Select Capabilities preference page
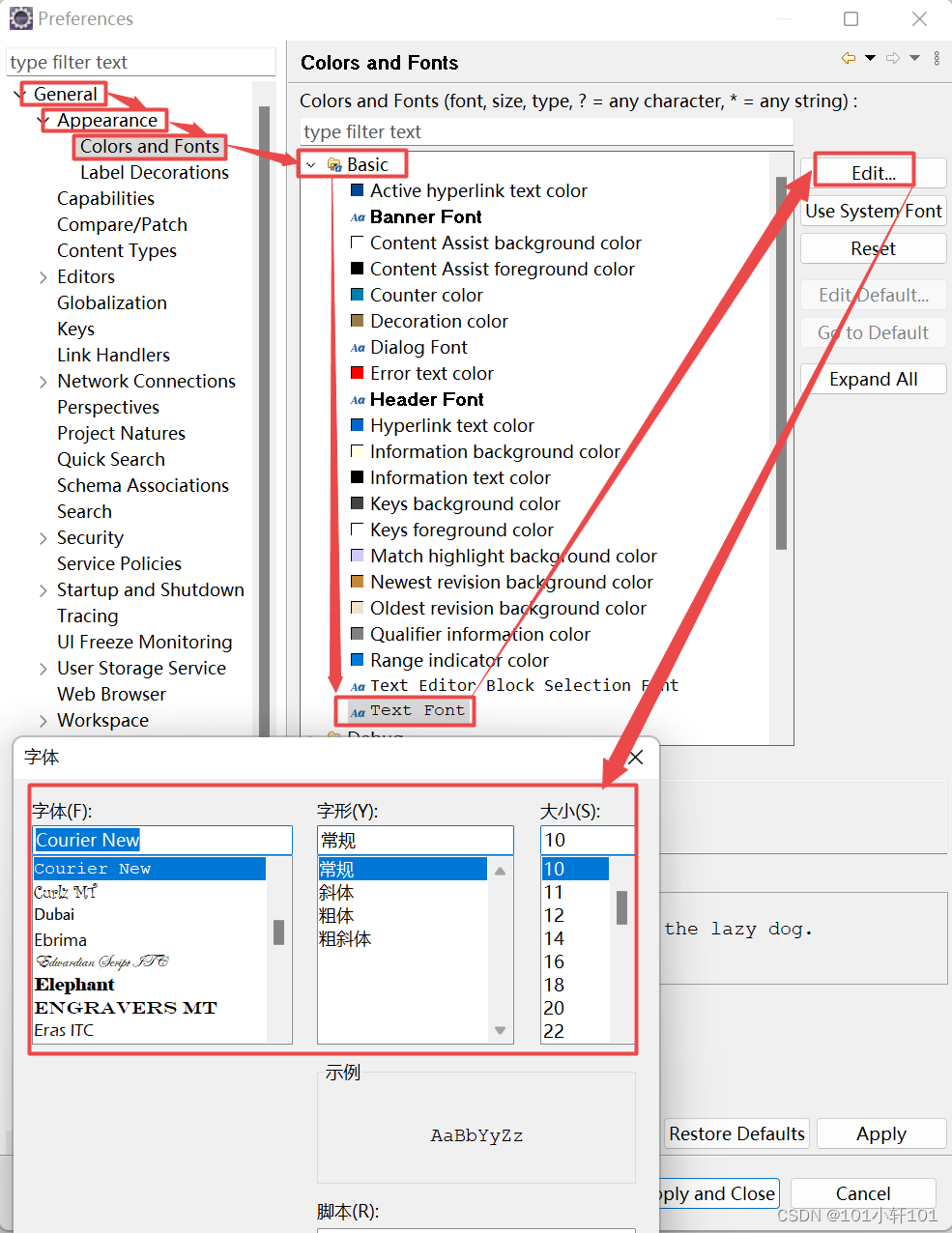The height and width of the screenshot is (1233, 952). pyautogui.click(x=105, y=198)
